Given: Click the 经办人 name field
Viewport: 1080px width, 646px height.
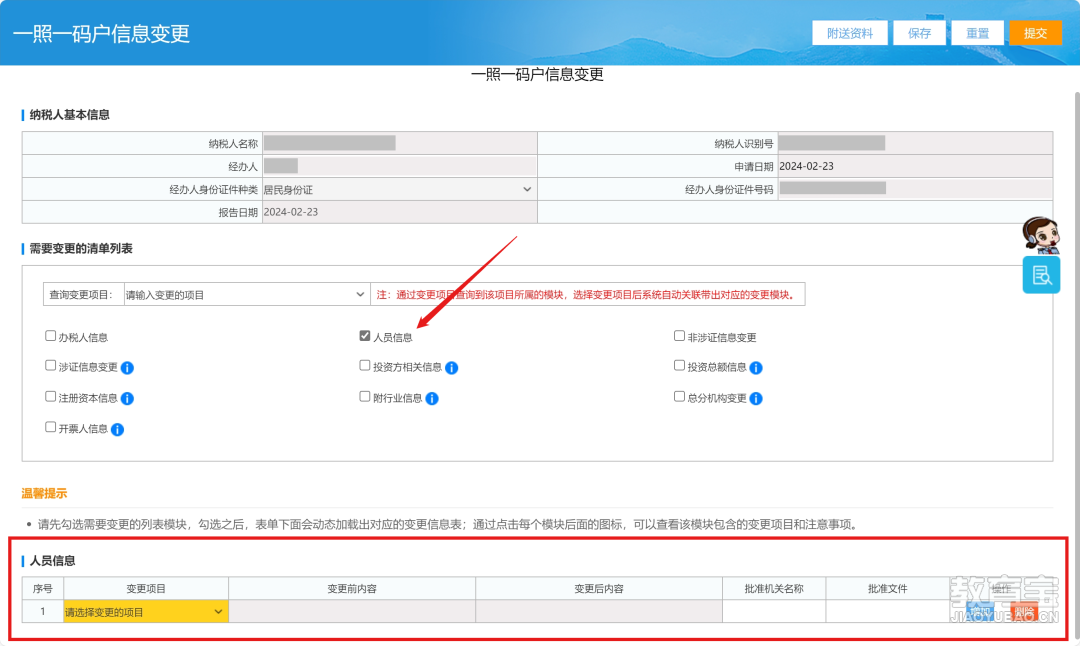Looking at the screenshot, I should 399,166.
